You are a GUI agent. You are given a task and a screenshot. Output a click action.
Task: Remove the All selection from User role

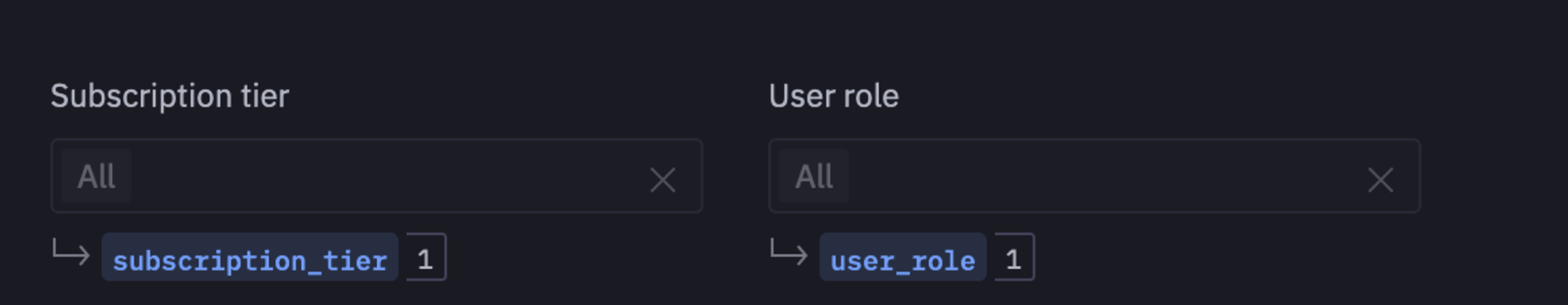(1380, 180)
